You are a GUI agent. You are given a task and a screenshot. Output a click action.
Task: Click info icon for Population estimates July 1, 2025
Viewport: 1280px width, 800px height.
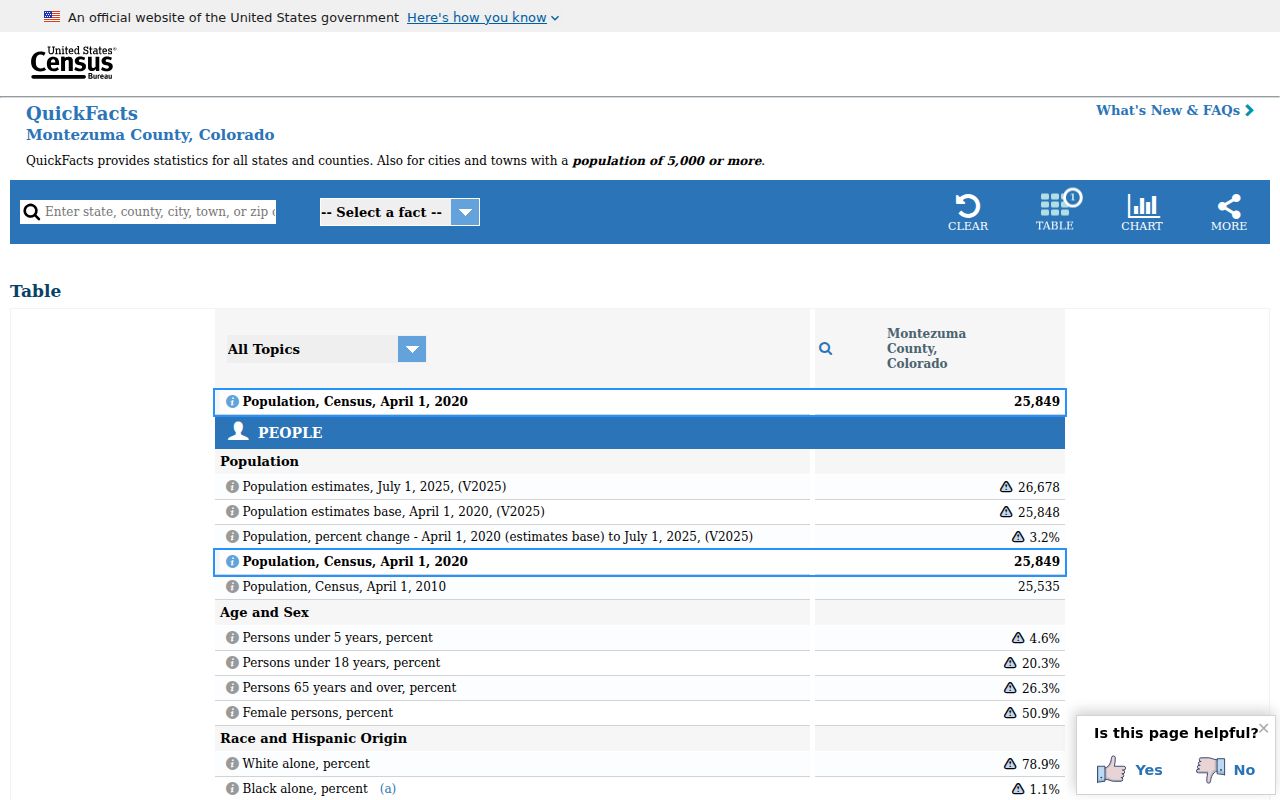pyautogui.click(x=232, y=487)
